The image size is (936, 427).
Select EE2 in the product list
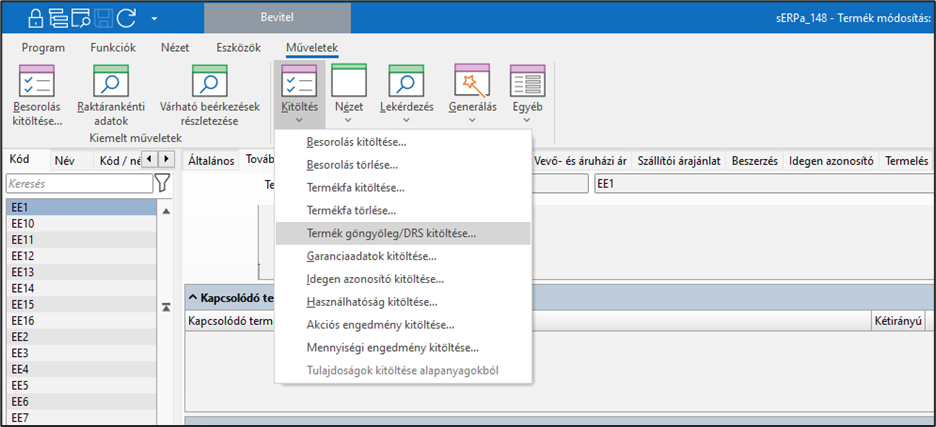(x=81, y=337)
